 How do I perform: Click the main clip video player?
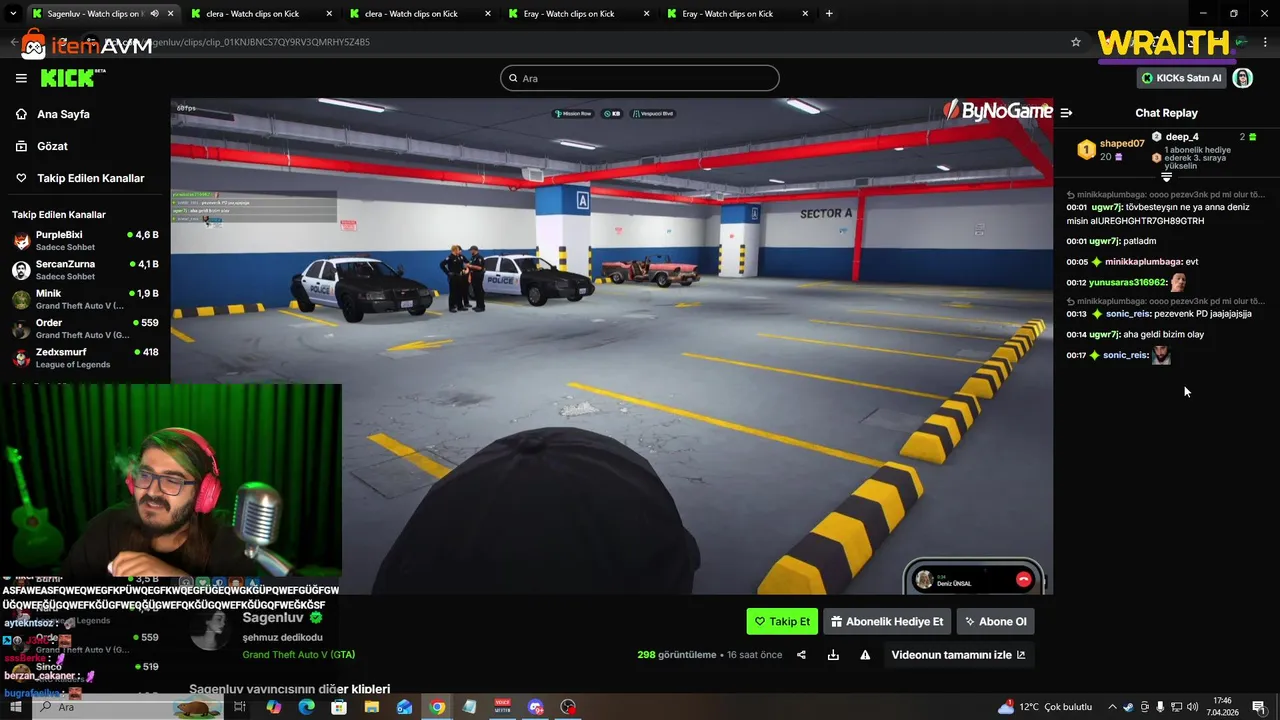click(611, 346)
